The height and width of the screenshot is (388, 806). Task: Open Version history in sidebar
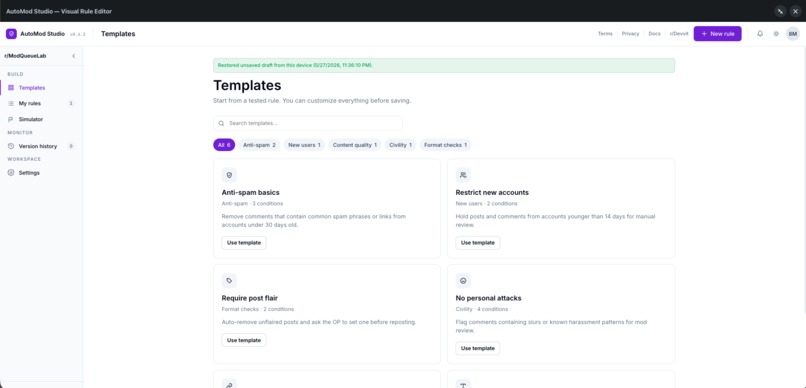41,146
